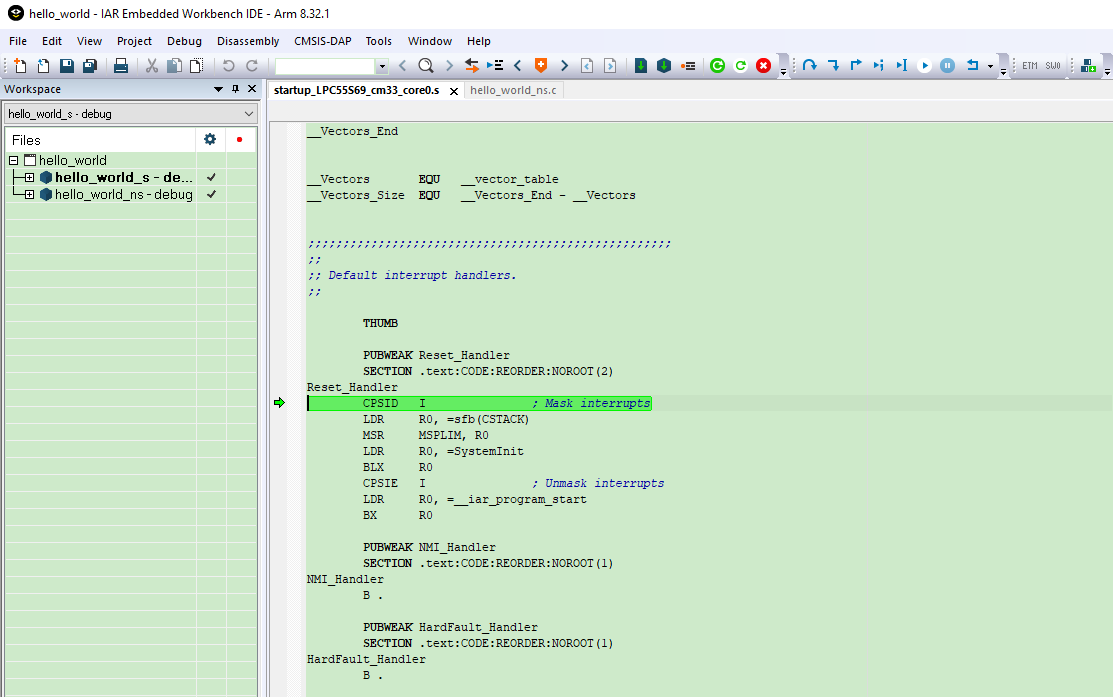This screenshot has width=1113, height=697.
Task: Click the Step Over debug icon
Action: (809, 66)
